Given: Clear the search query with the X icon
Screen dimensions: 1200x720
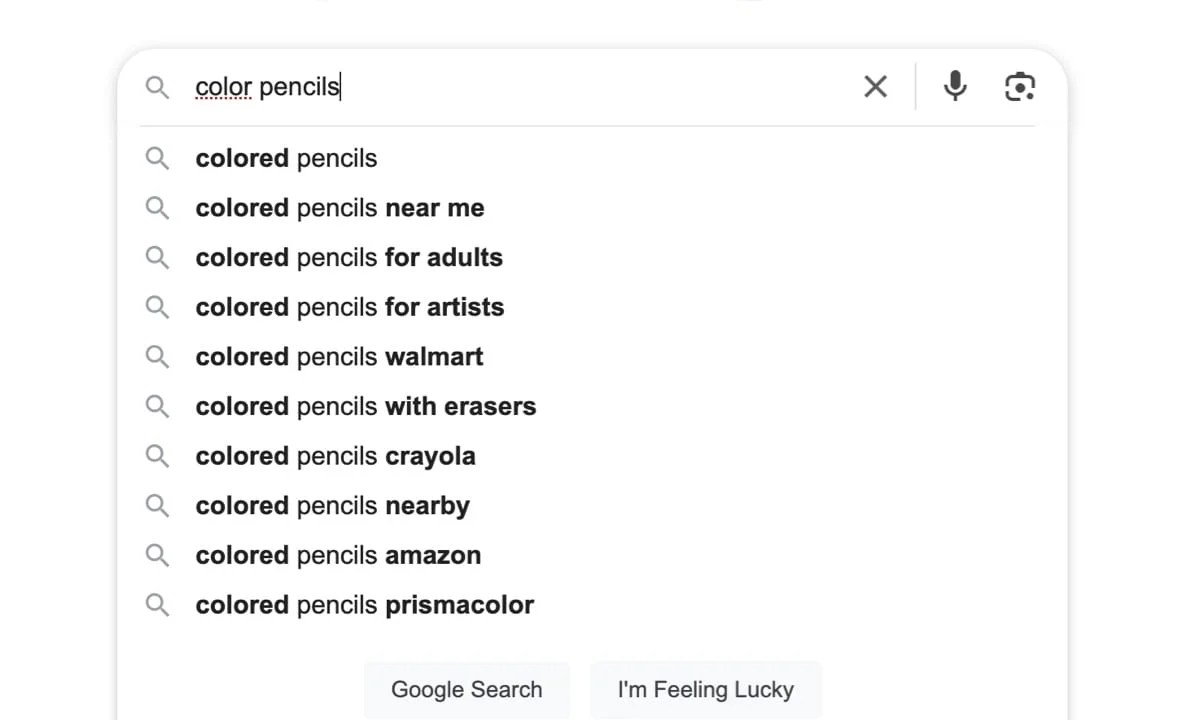Looking at the screenshot, I should (875, 86).
